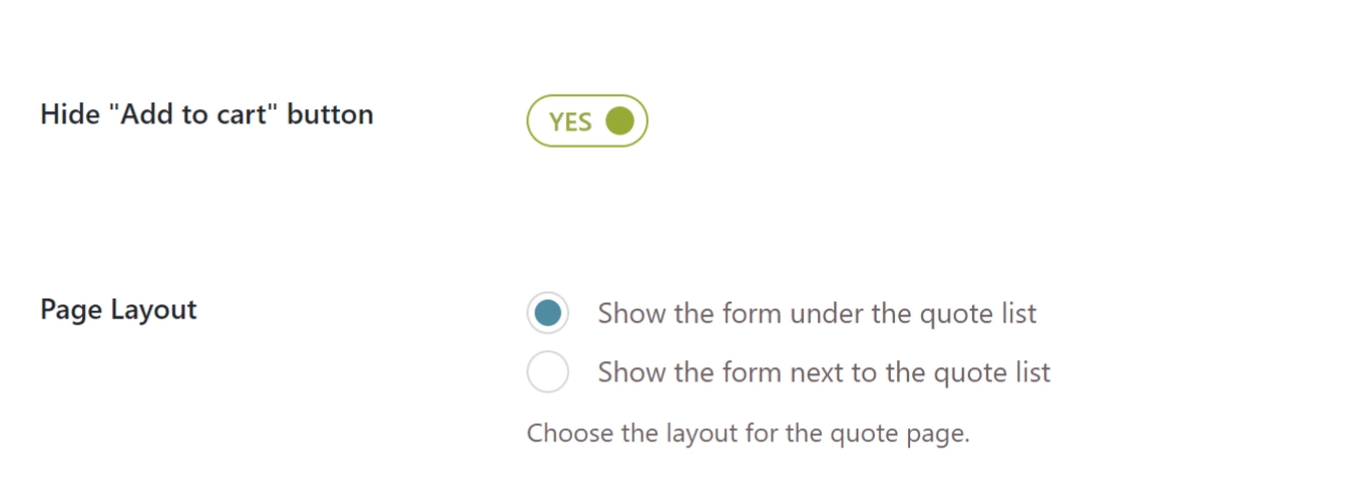Pick the form-next-to-quote-list layout option
This screenshot has height=494, width=1370.
tap(548, 373)
